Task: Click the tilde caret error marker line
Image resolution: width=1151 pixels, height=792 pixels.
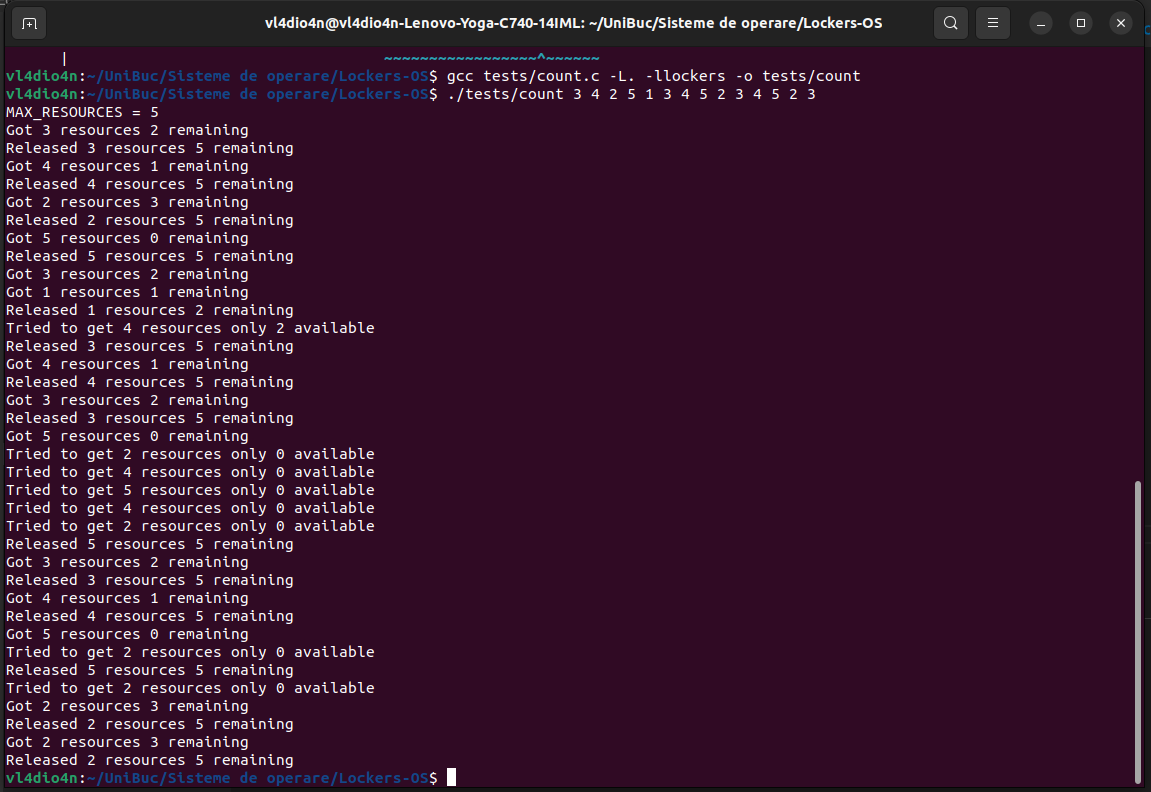Action: [x=492, y=58]
